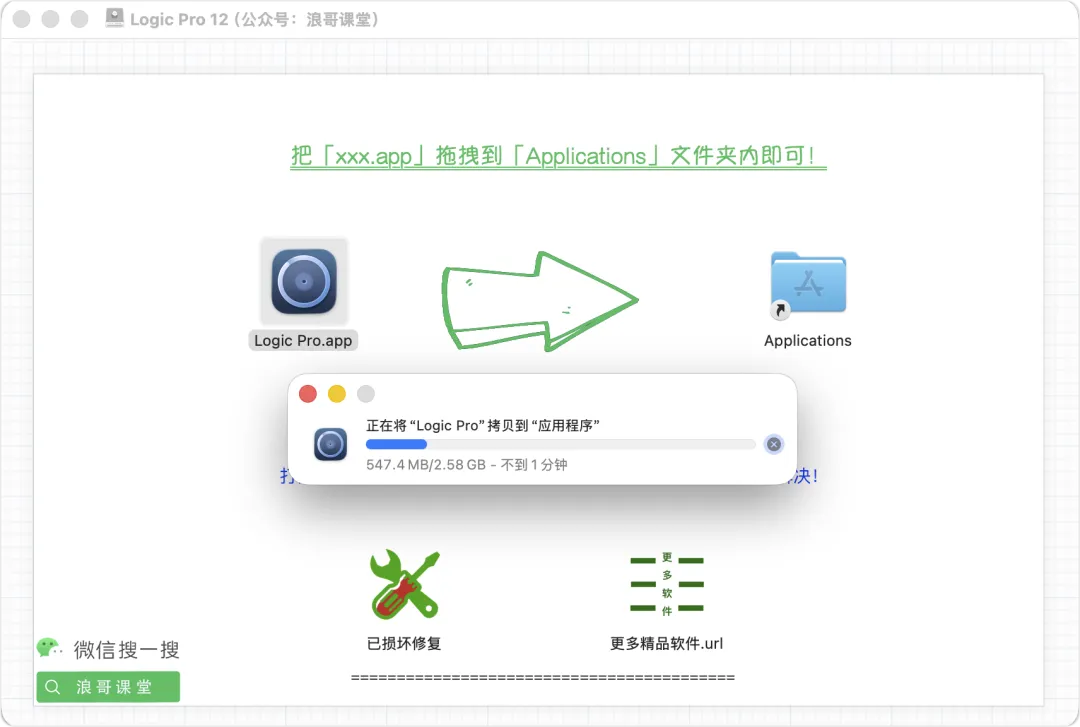Screen dimensions: 1080x727
Task: Click the 微信搜一搜 text
Action: (127, 649)
